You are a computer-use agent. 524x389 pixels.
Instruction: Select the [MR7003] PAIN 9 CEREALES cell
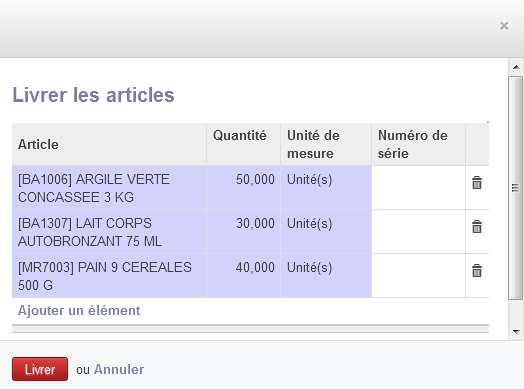109,275
